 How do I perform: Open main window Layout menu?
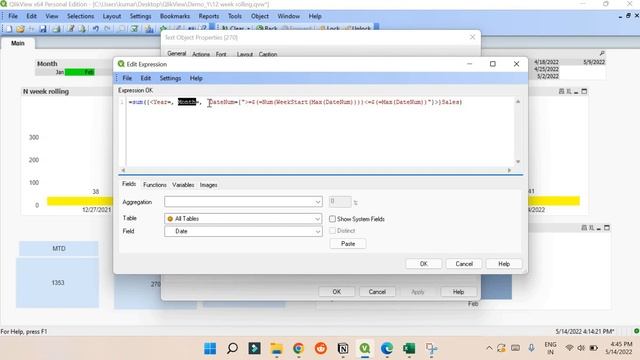[112, 16]
